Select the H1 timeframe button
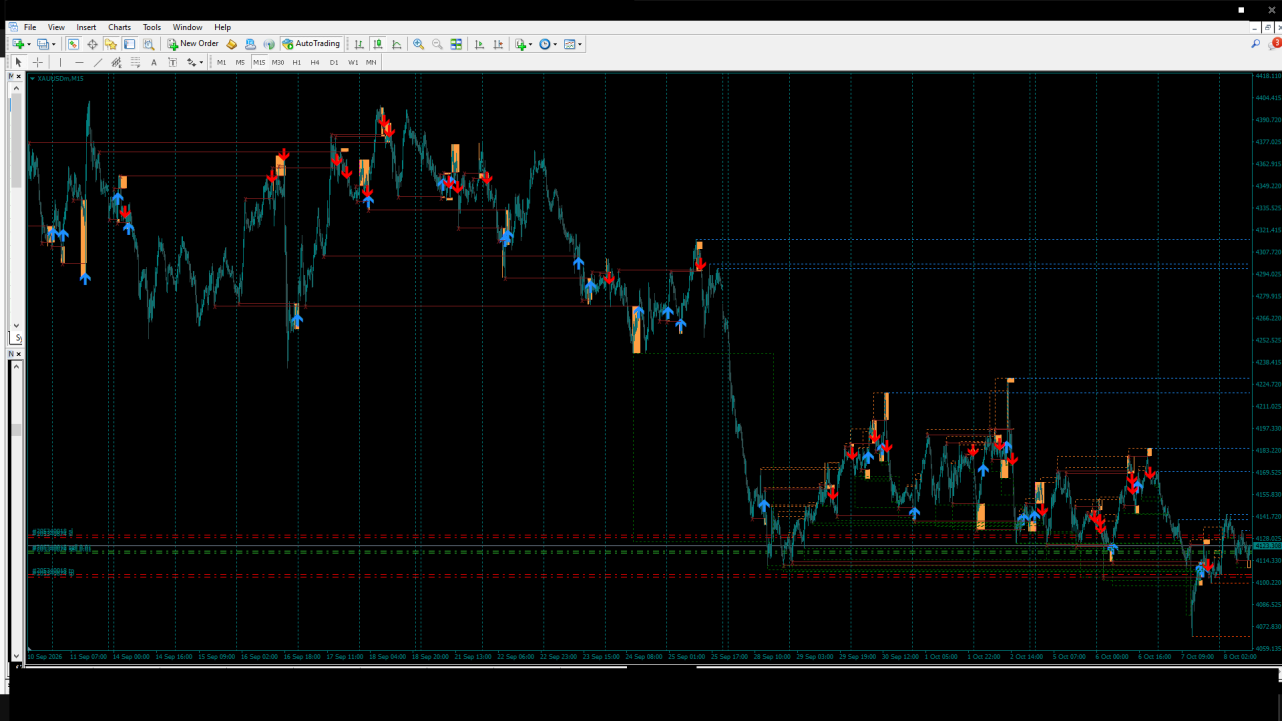 (x=297, y=62)
